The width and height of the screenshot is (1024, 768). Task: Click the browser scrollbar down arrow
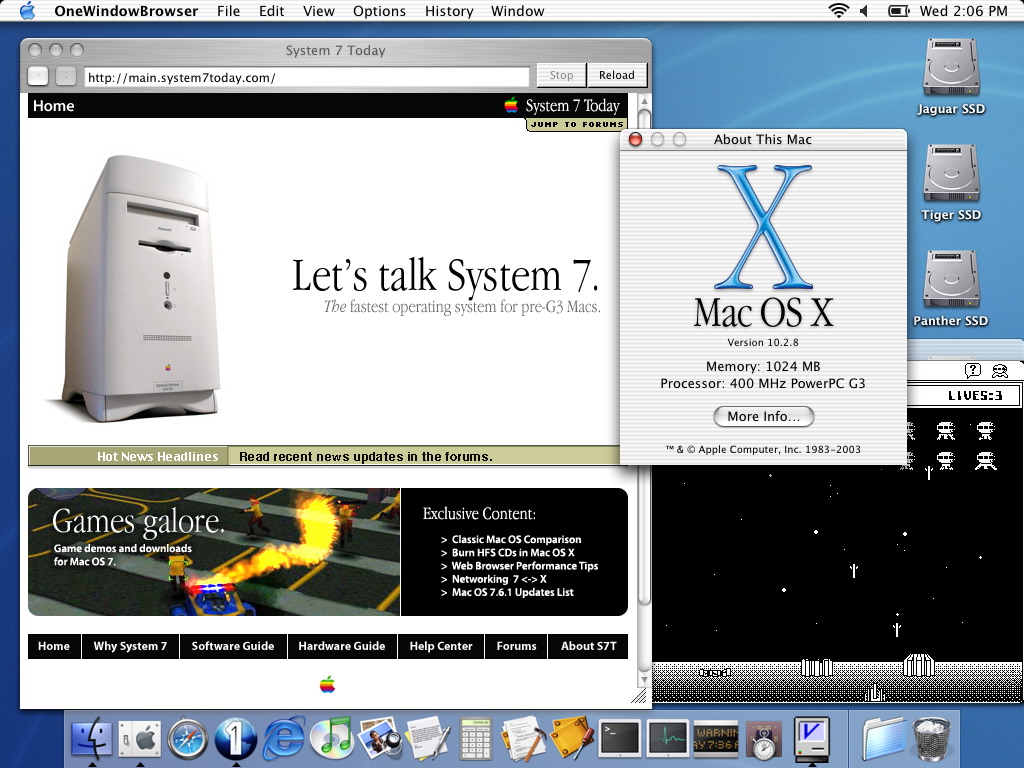pos(644,679)
